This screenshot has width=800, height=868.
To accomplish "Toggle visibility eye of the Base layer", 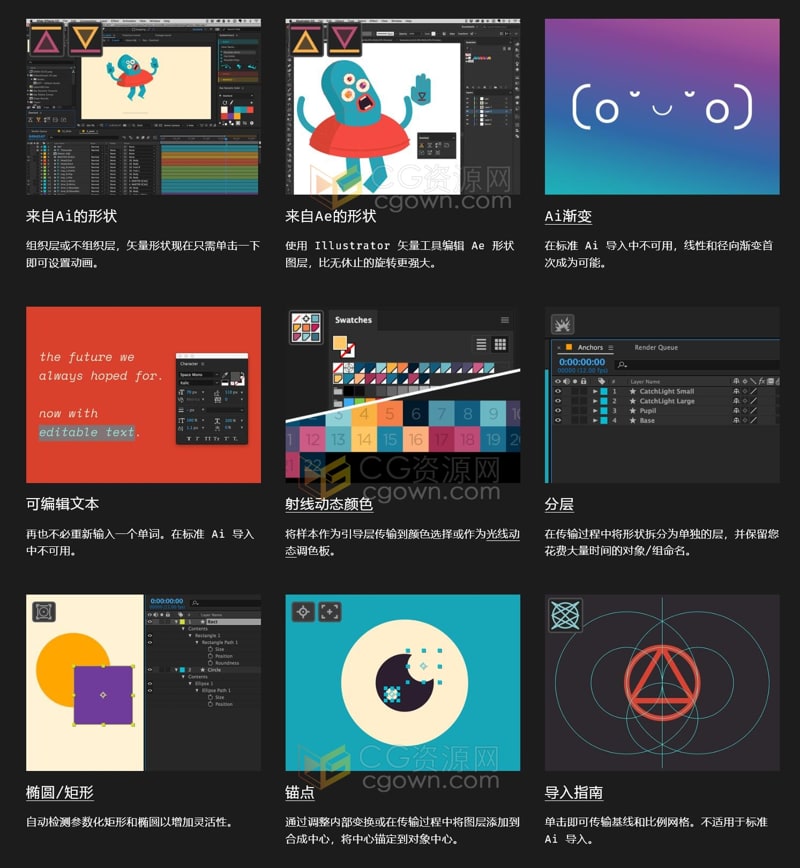I will coord(558,421).
